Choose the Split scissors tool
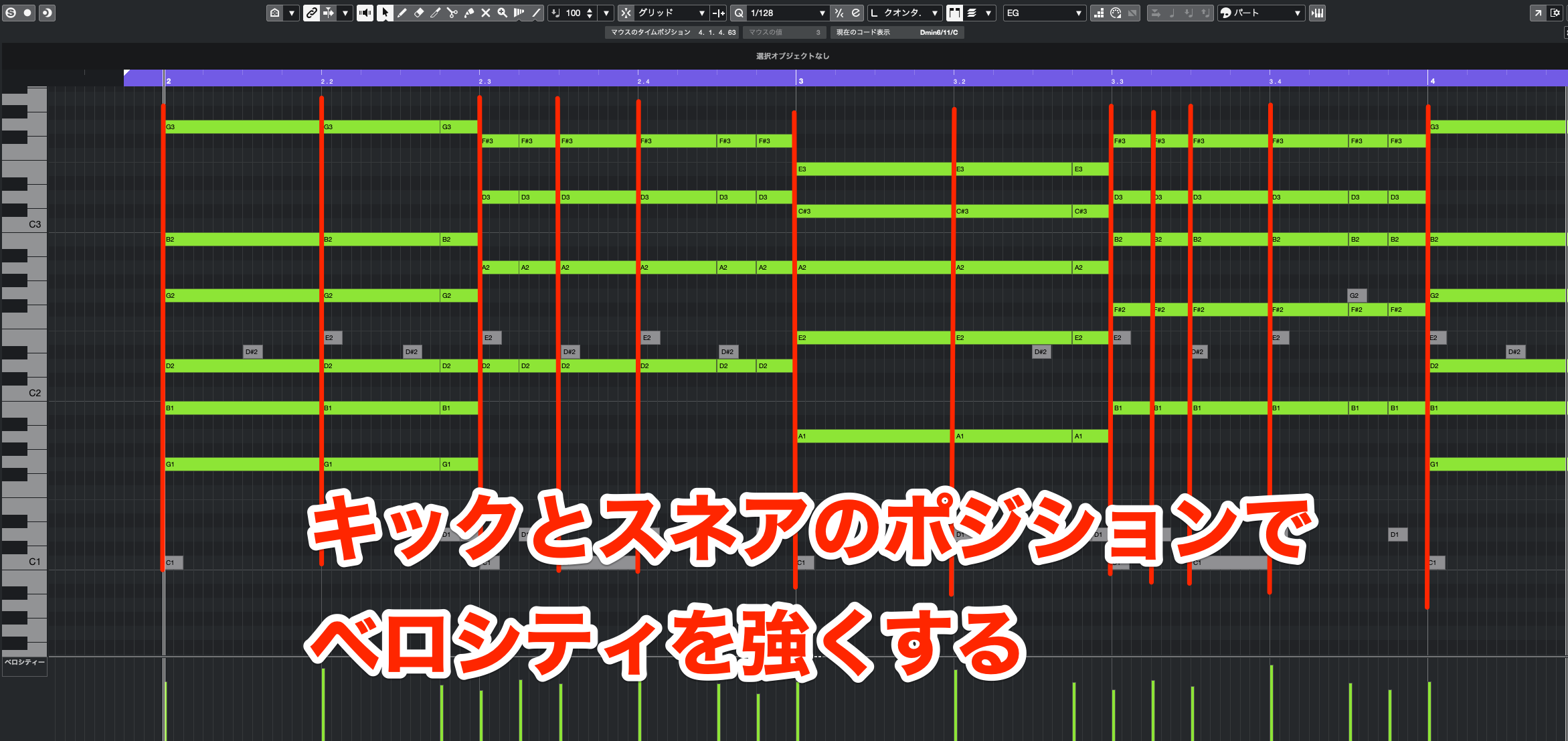Viewport: 1568px width, 741px height. coord(452,13)
